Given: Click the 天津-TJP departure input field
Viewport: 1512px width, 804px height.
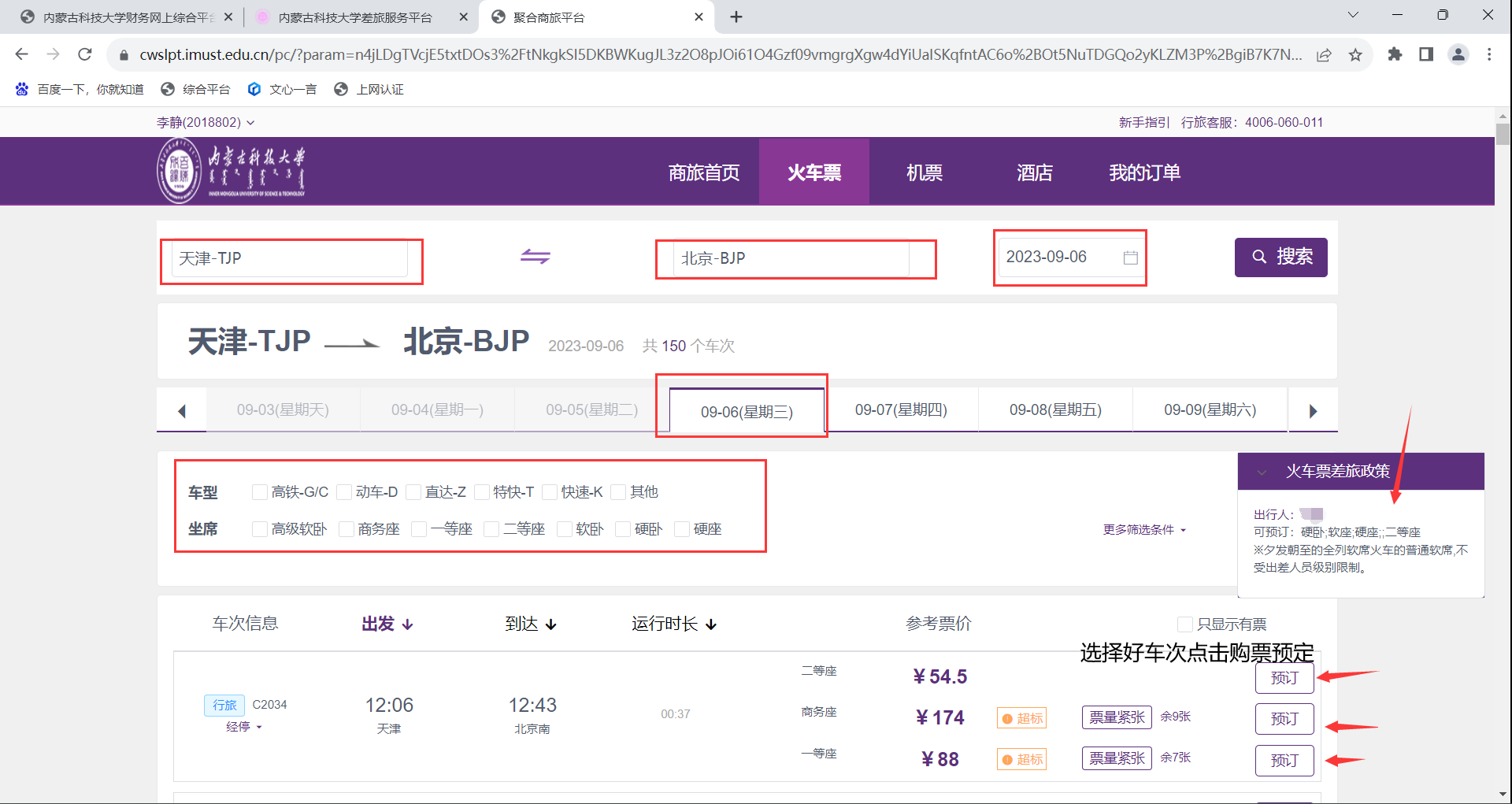Looking at the screenshot, I should (x=290, y=258).
